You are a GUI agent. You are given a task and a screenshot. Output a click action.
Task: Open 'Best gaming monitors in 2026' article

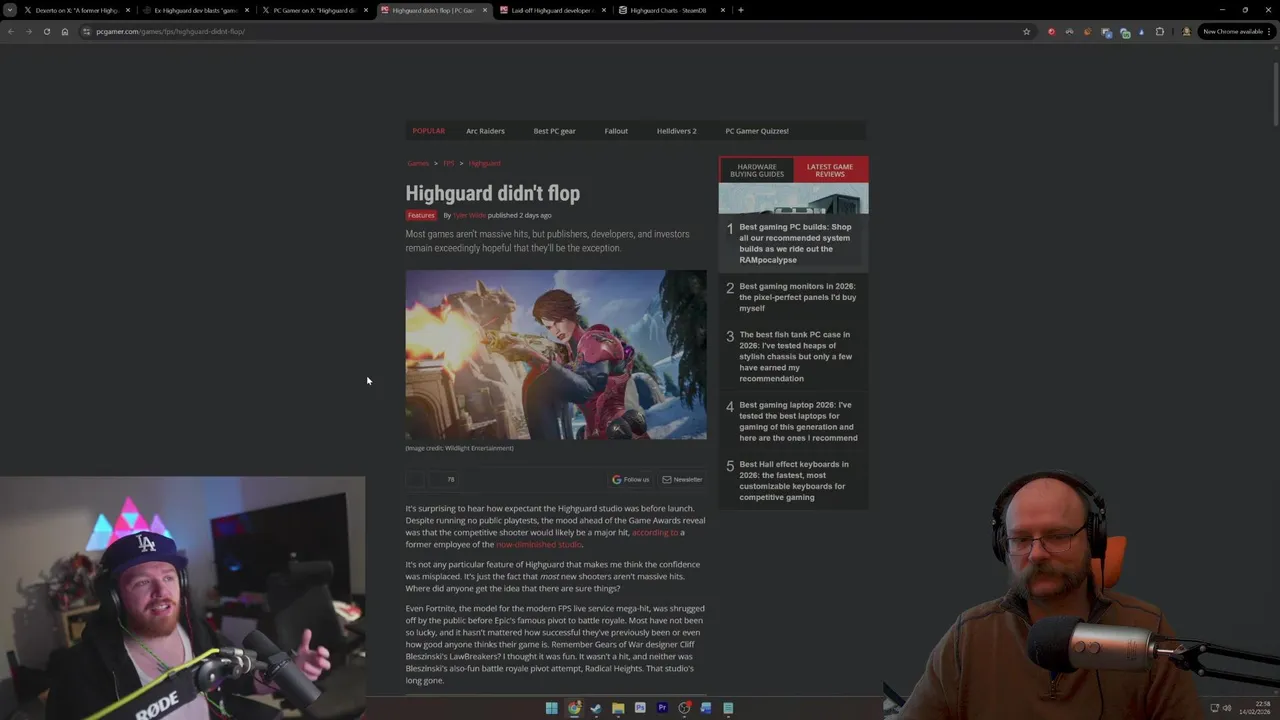[798, 297]
